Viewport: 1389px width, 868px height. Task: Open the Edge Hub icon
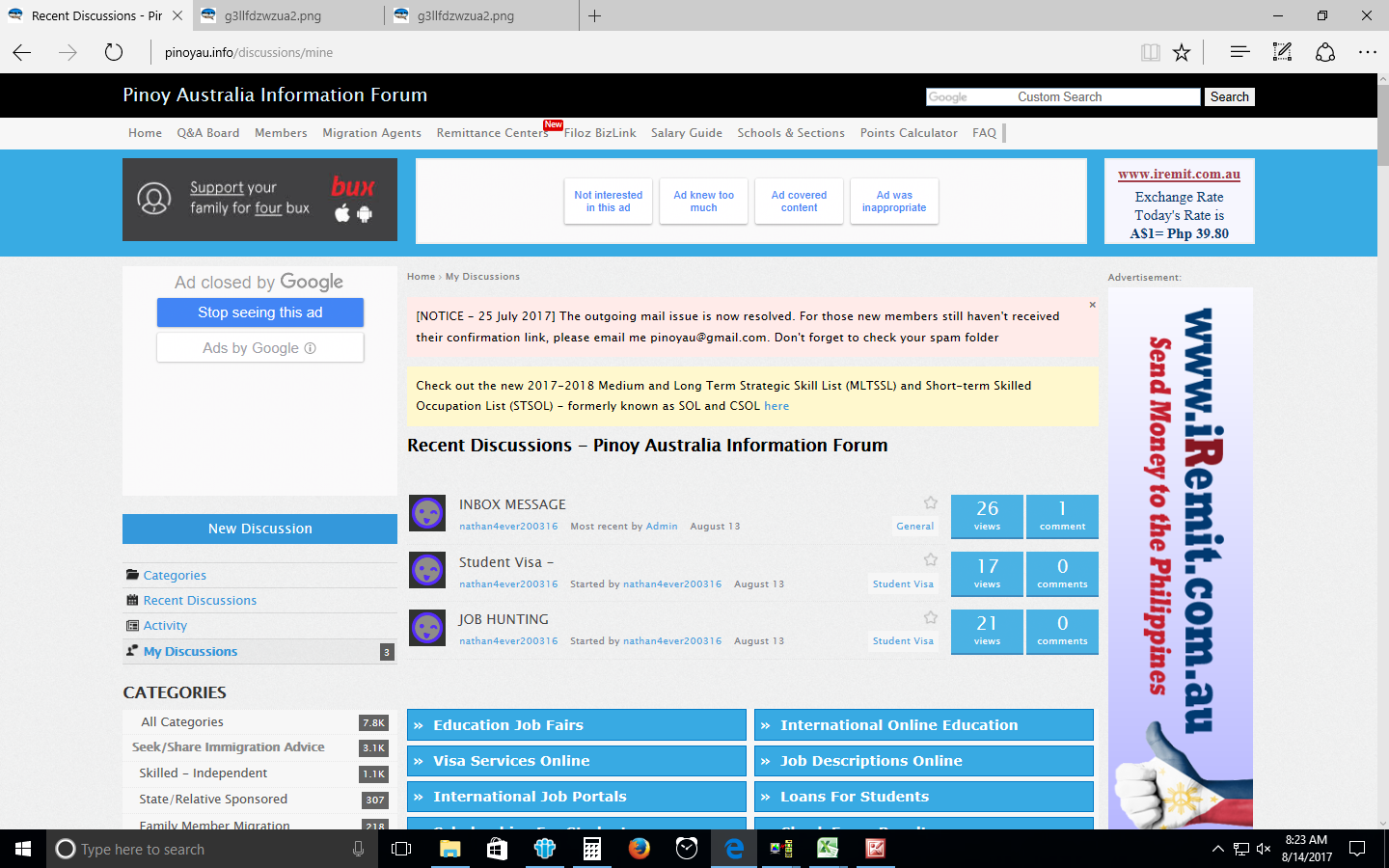coord(1239,52)
